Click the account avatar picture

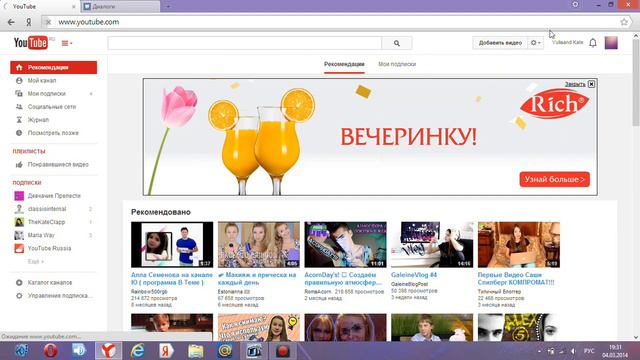pos(611,42)
